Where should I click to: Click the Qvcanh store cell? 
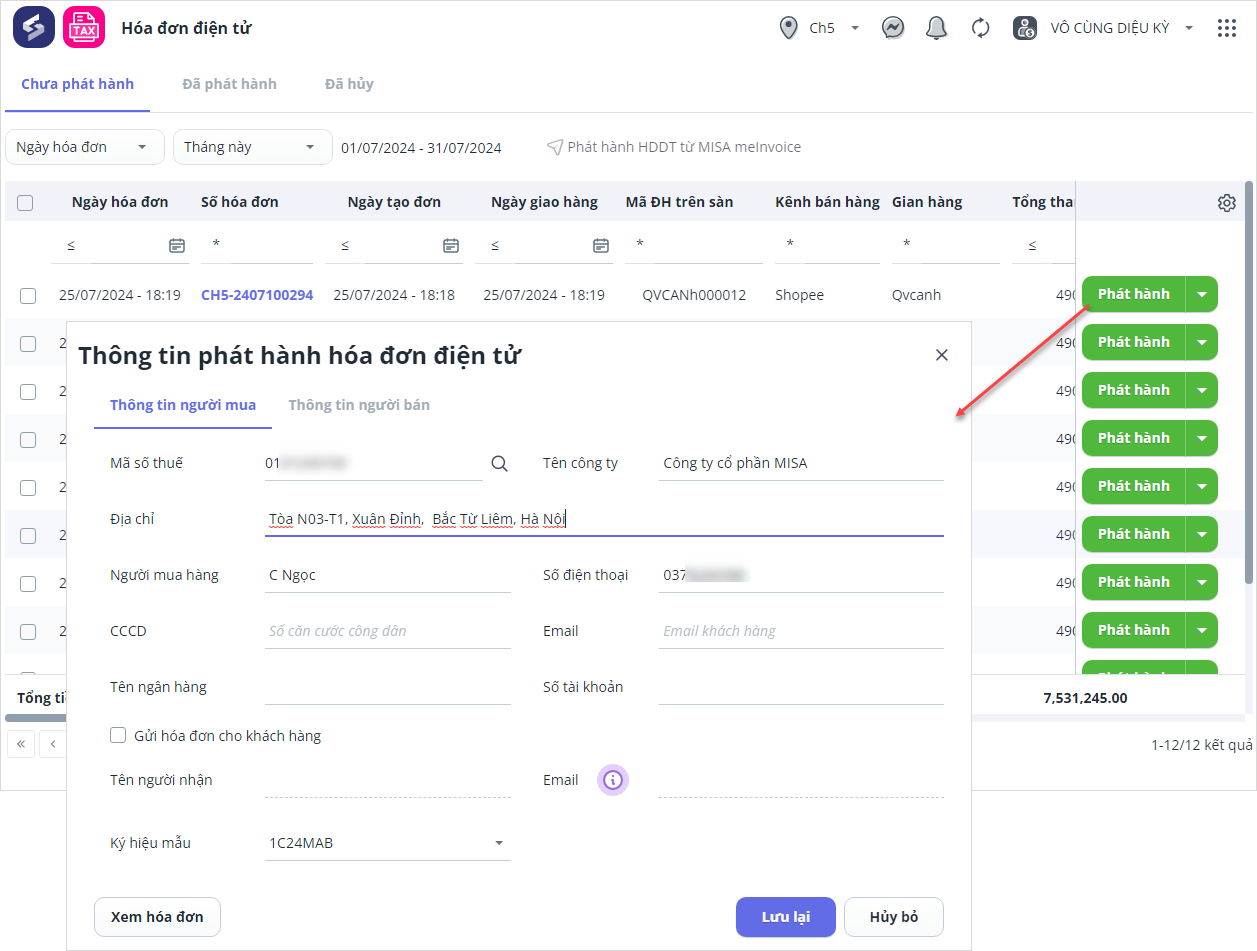pyautogui.click(x=916, y=295)
